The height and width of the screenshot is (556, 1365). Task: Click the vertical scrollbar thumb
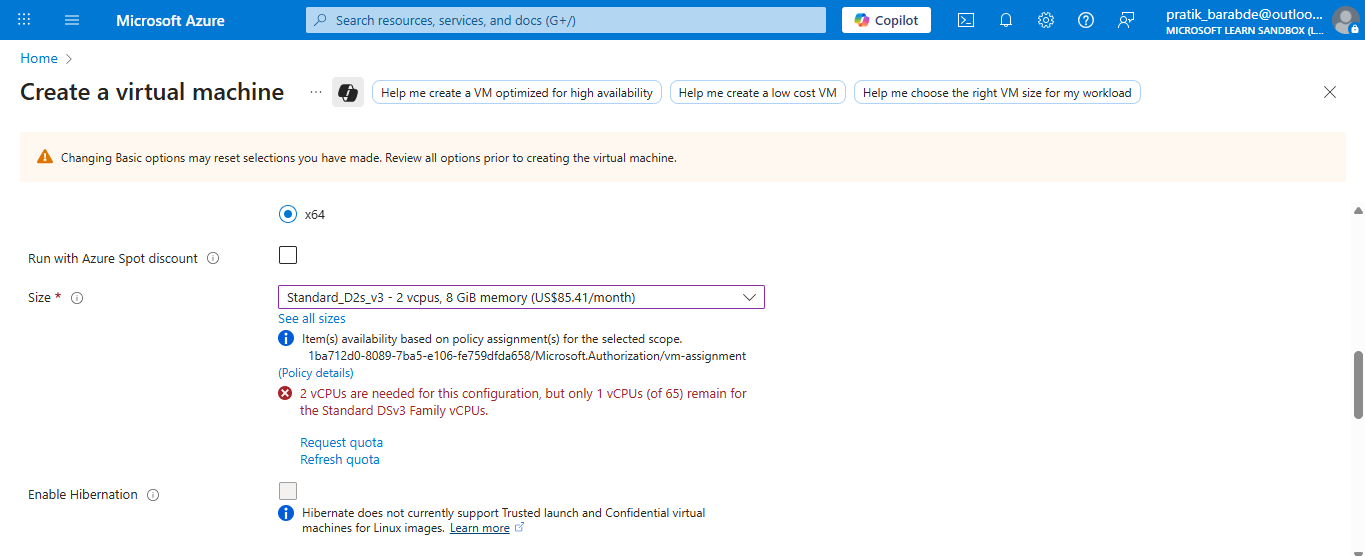pos(1358,384)
